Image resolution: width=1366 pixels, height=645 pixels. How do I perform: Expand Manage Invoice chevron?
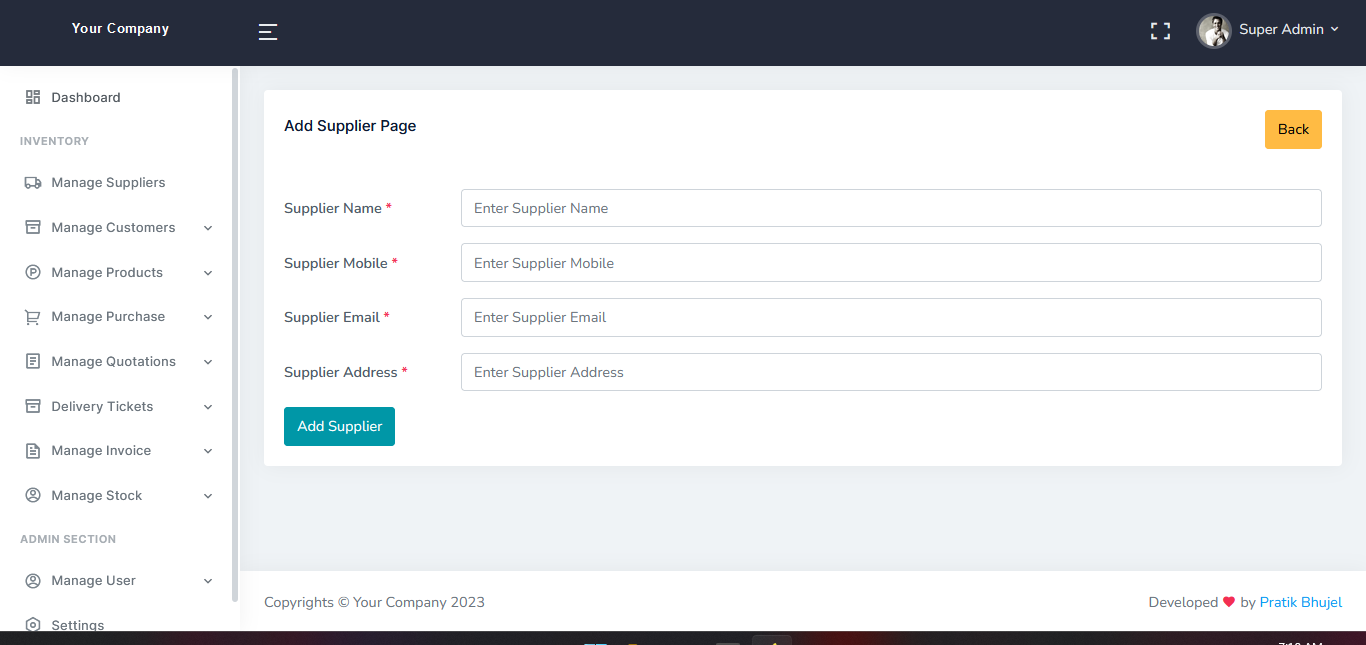point(208,451)
